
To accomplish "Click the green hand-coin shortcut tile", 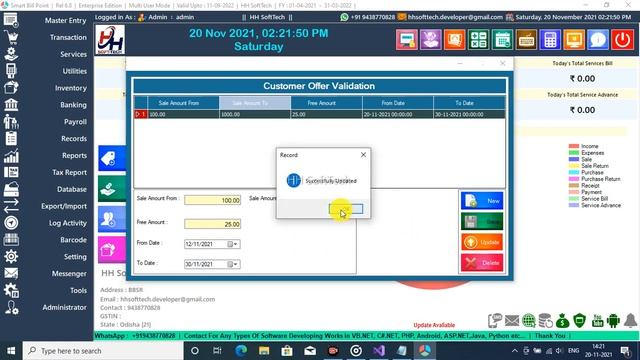I will pos(112,189).
